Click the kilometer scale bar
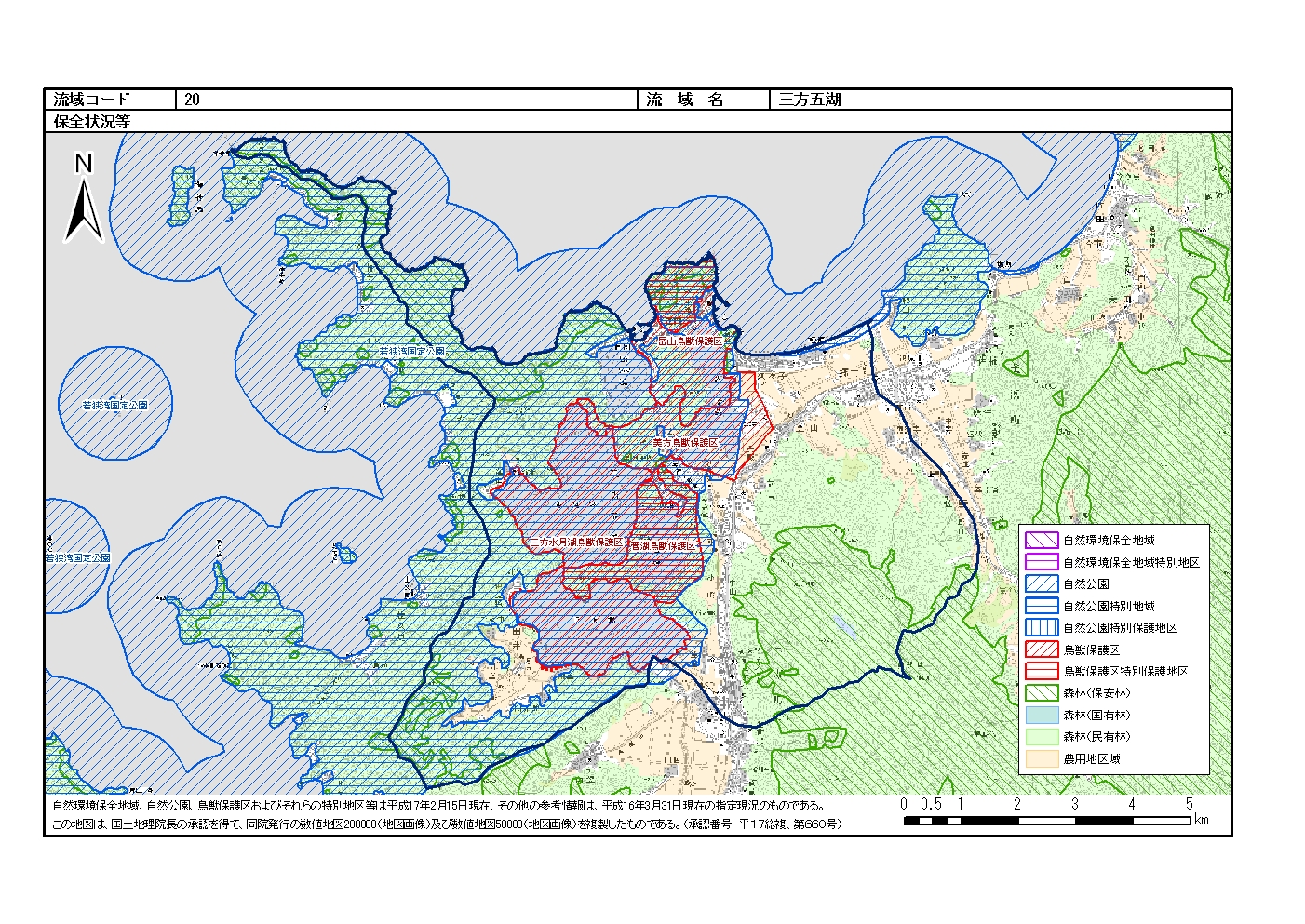Viewport: 1305px width, 924px height. coord(1046,820)
